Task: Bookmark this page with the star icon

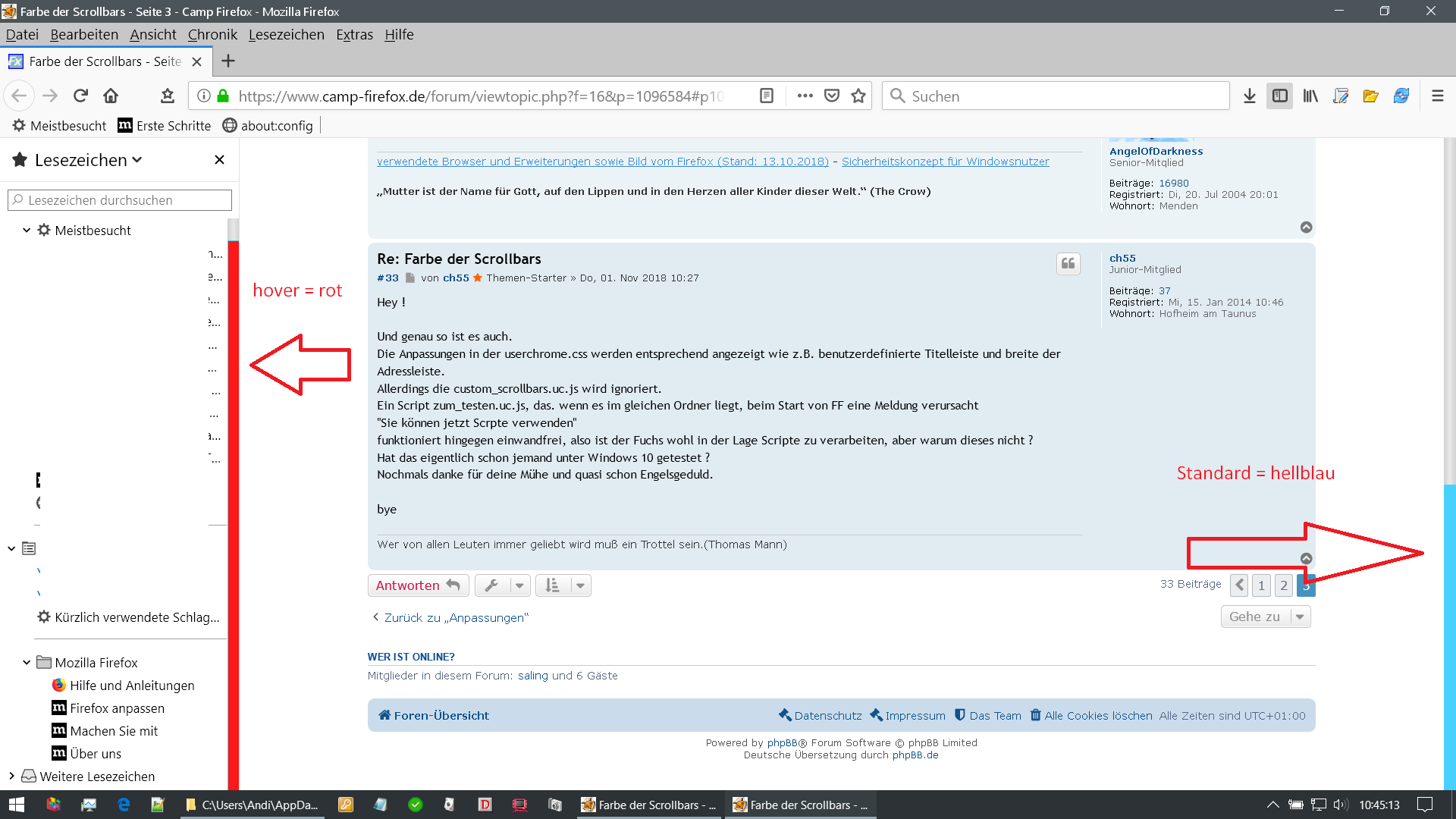Action: pos(858,96)
